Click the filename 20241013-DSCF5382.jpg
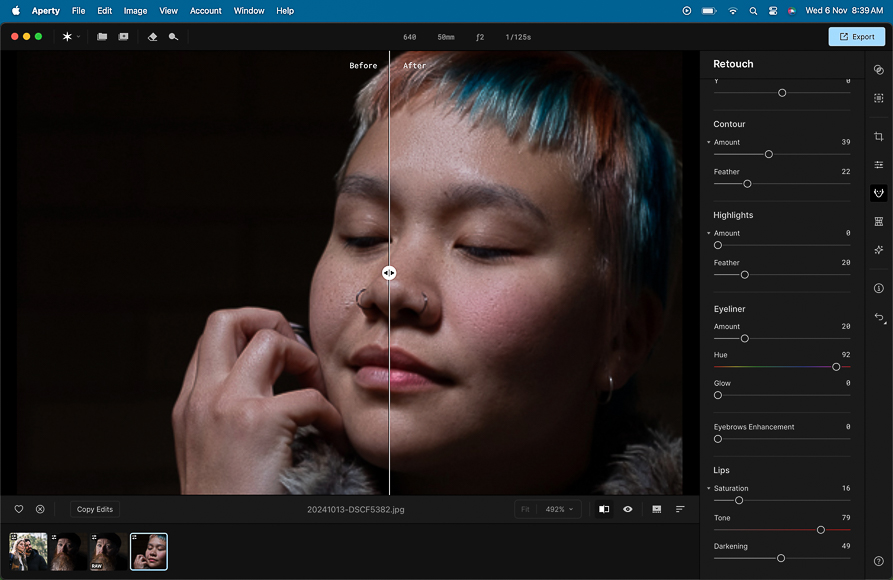Image resolution: width=893 pixels, height=580 pixels. click(355, 509)
